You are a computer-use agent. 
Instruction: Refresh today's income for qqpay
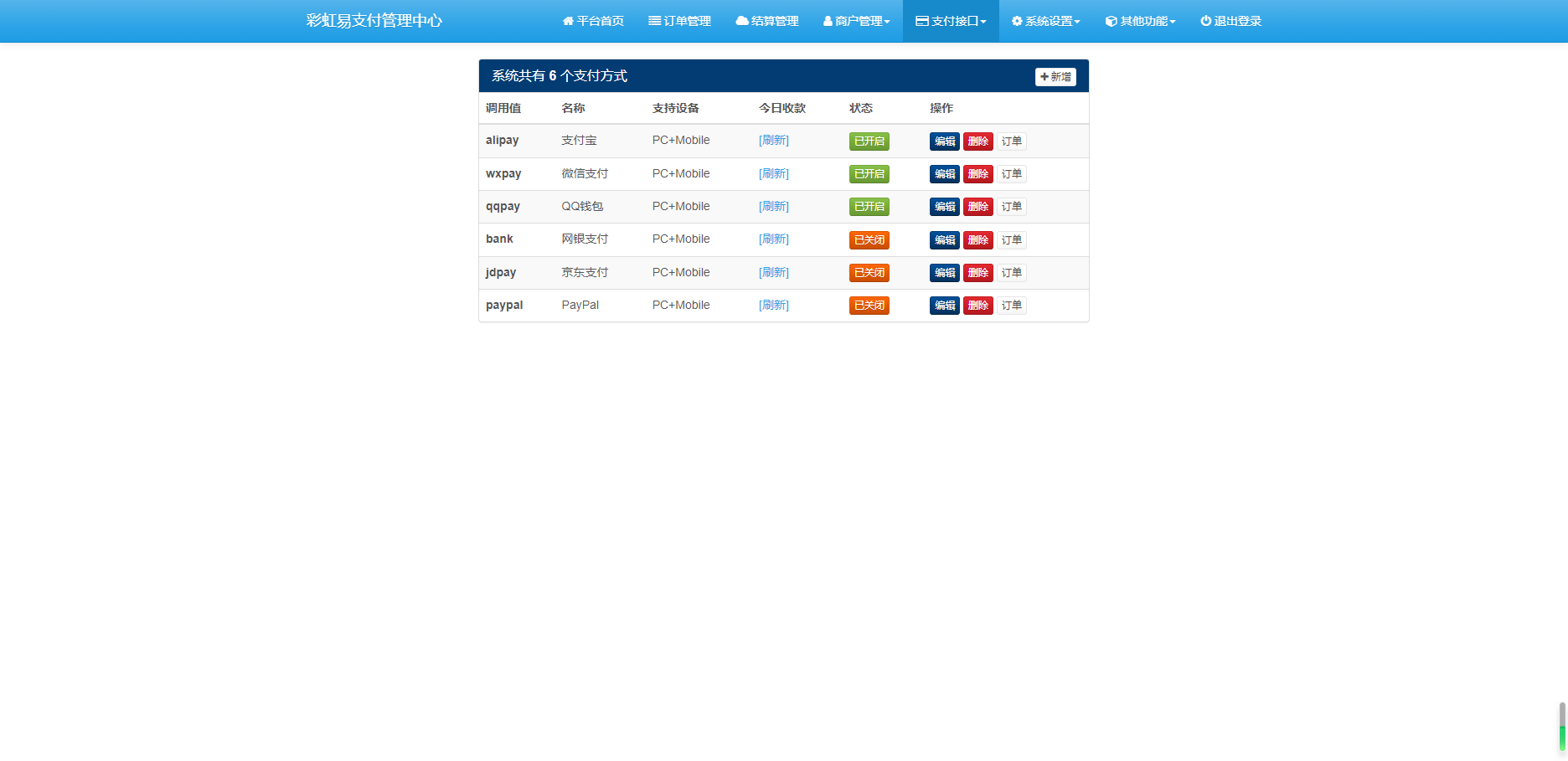773,207
